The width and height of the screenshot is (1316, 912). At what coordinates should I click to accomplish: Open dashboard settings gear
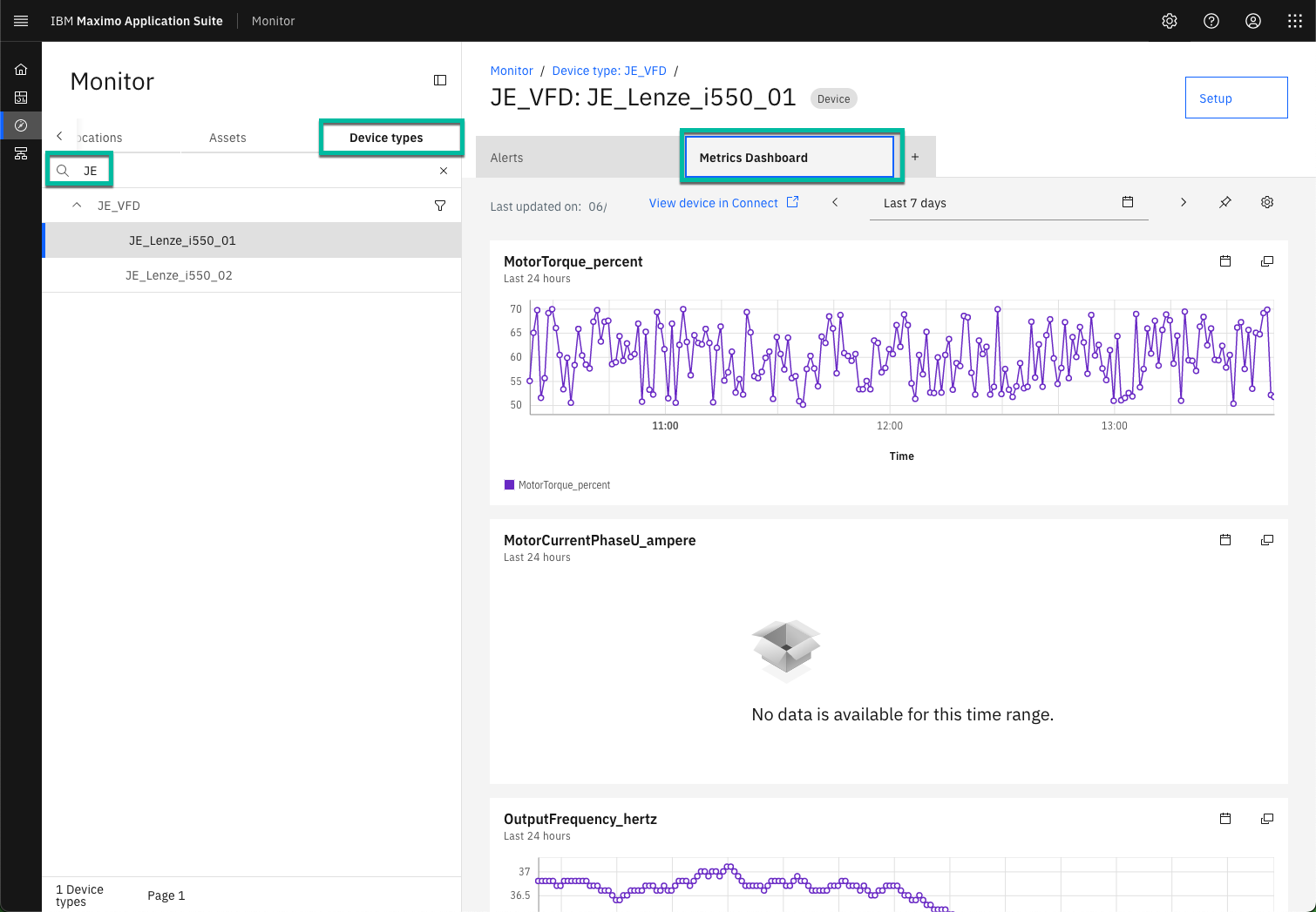tap(1267, 202)
